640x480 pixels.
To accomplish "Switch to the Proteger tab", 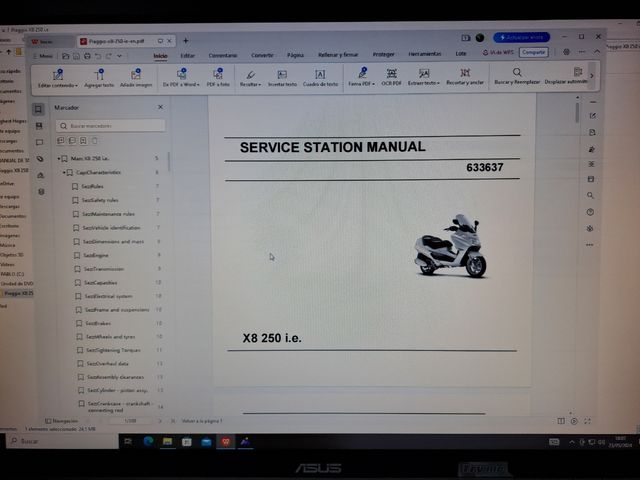I will point(384,54).
